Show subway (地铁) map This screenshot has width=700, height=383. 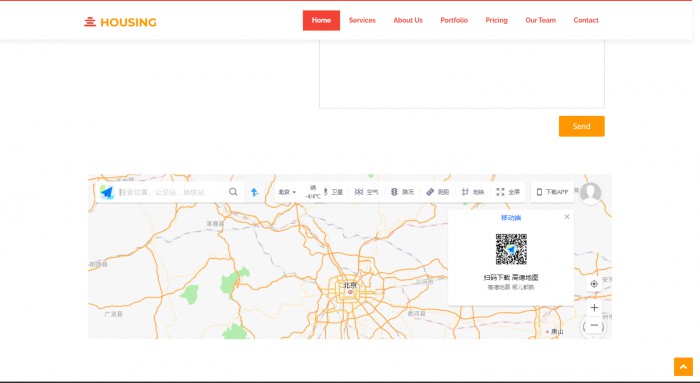point(473,192)
